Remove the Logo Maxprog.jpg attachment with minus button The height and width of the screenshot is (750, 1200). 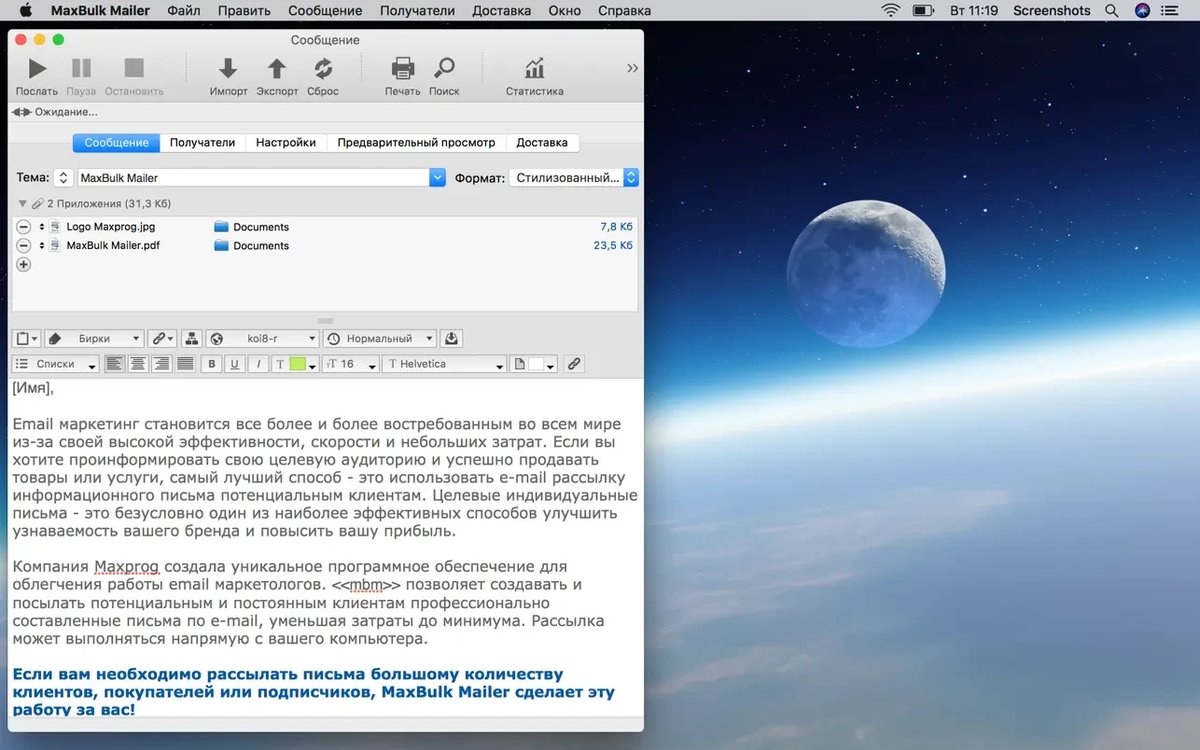pyautogui.click(x=22, y=226)
